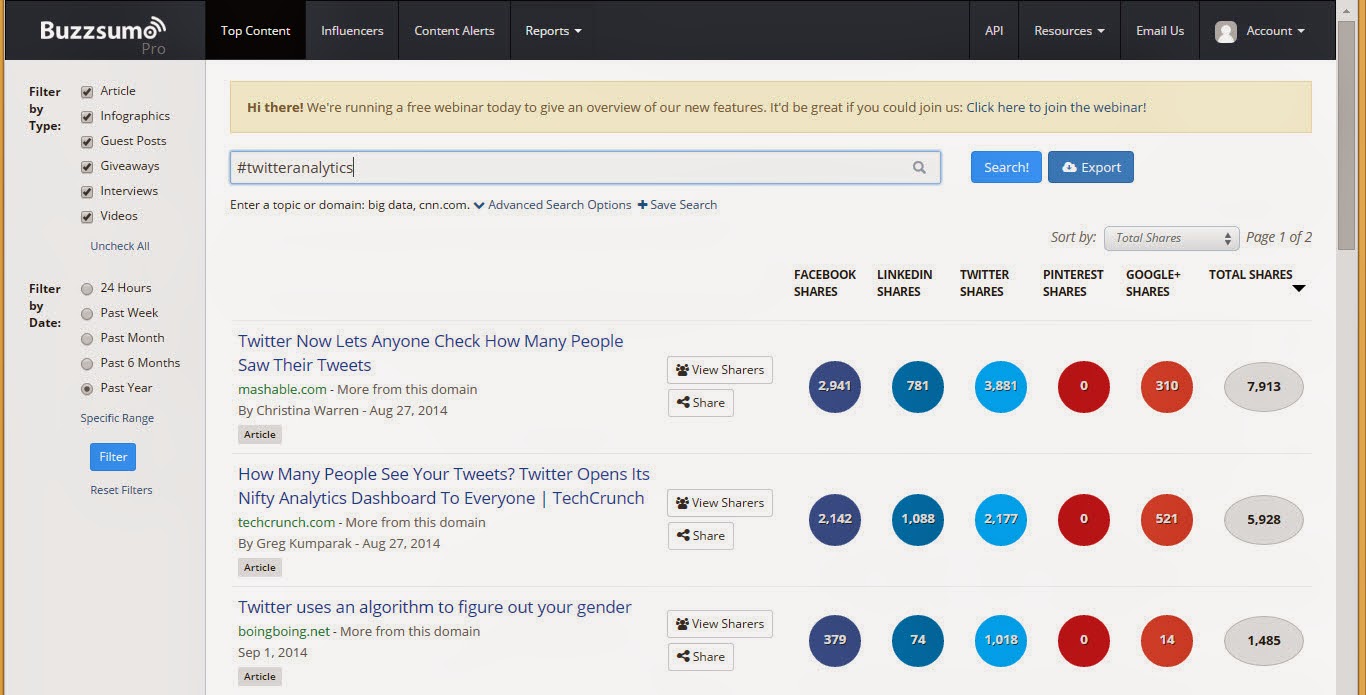The height and width of the screenshot is (695, 1366).
Task: View Sharers of the Mashable article
Action: [720, 370]
